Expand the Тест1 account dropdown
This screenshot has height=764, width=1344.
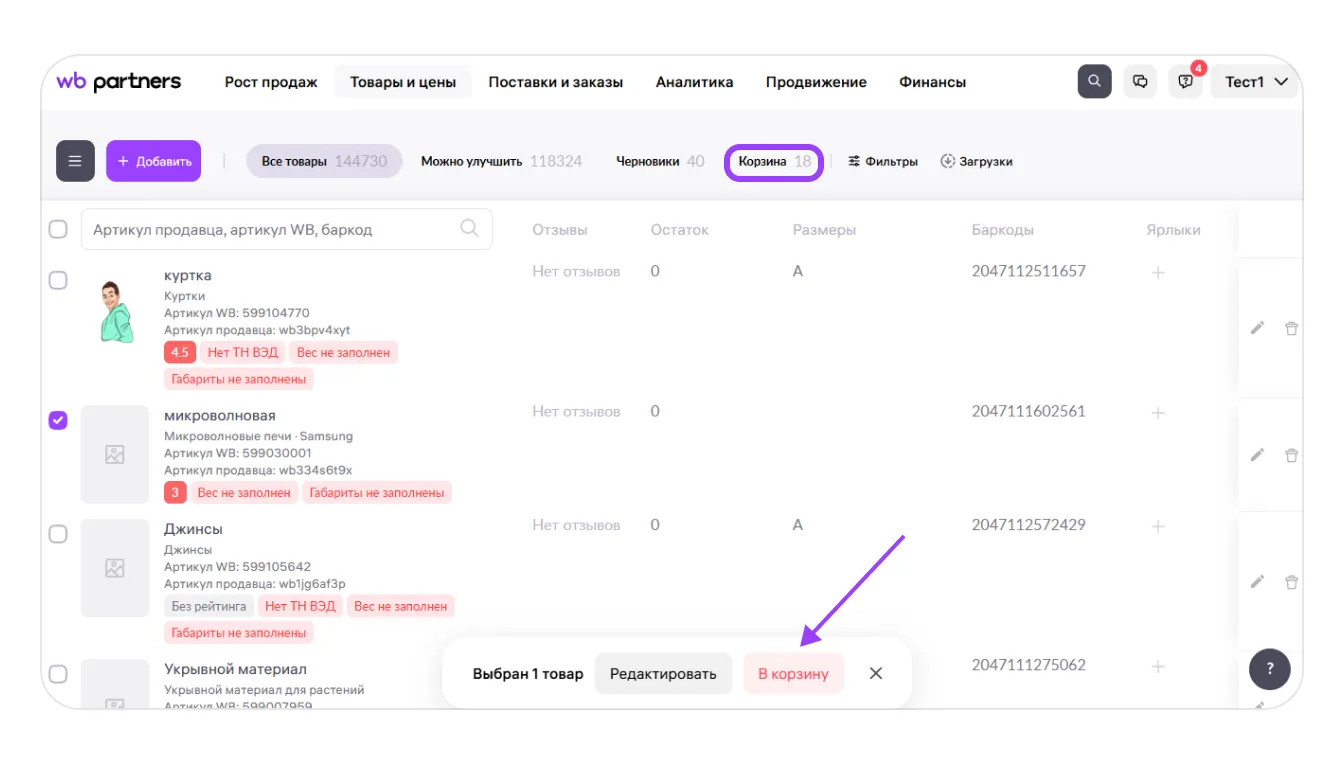point(1256,82)
